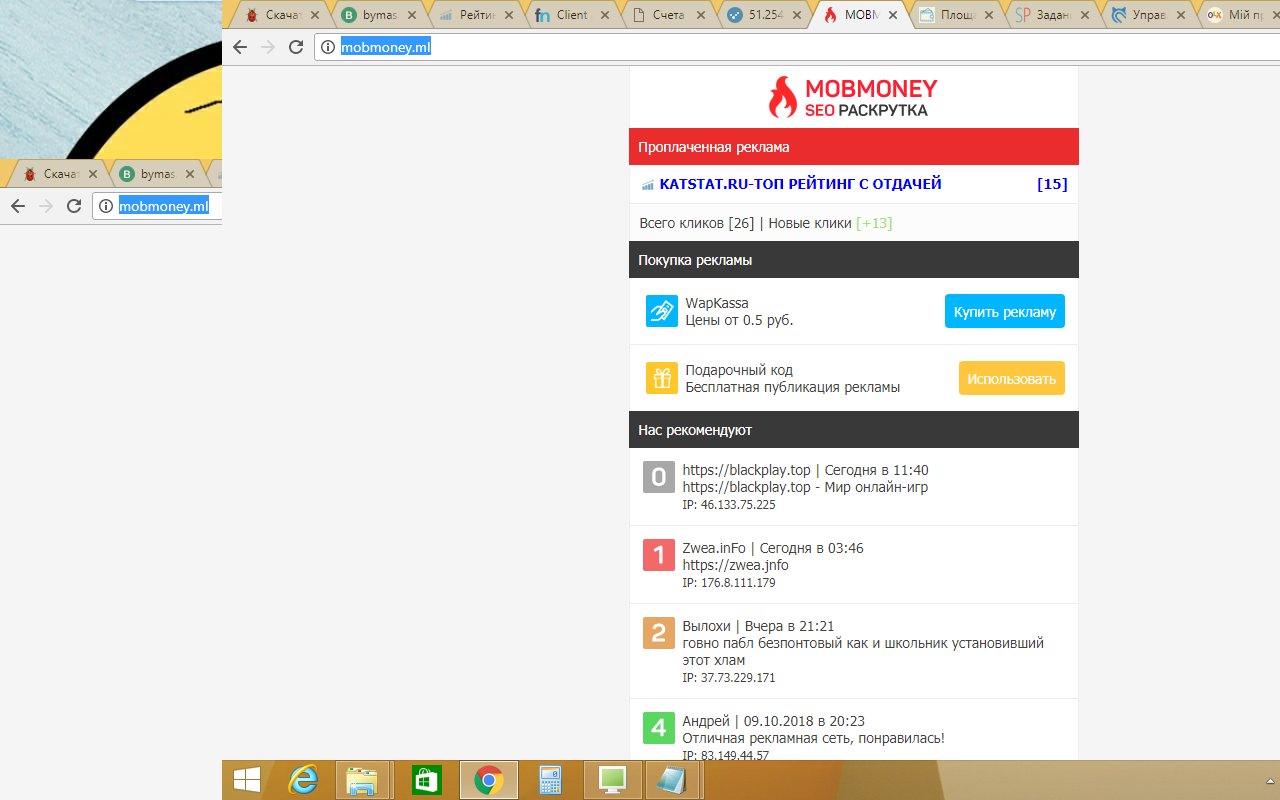Viewport: 1280px width, 800px height.
Task: Open the 51.254 browser tab
Action: 768,15
